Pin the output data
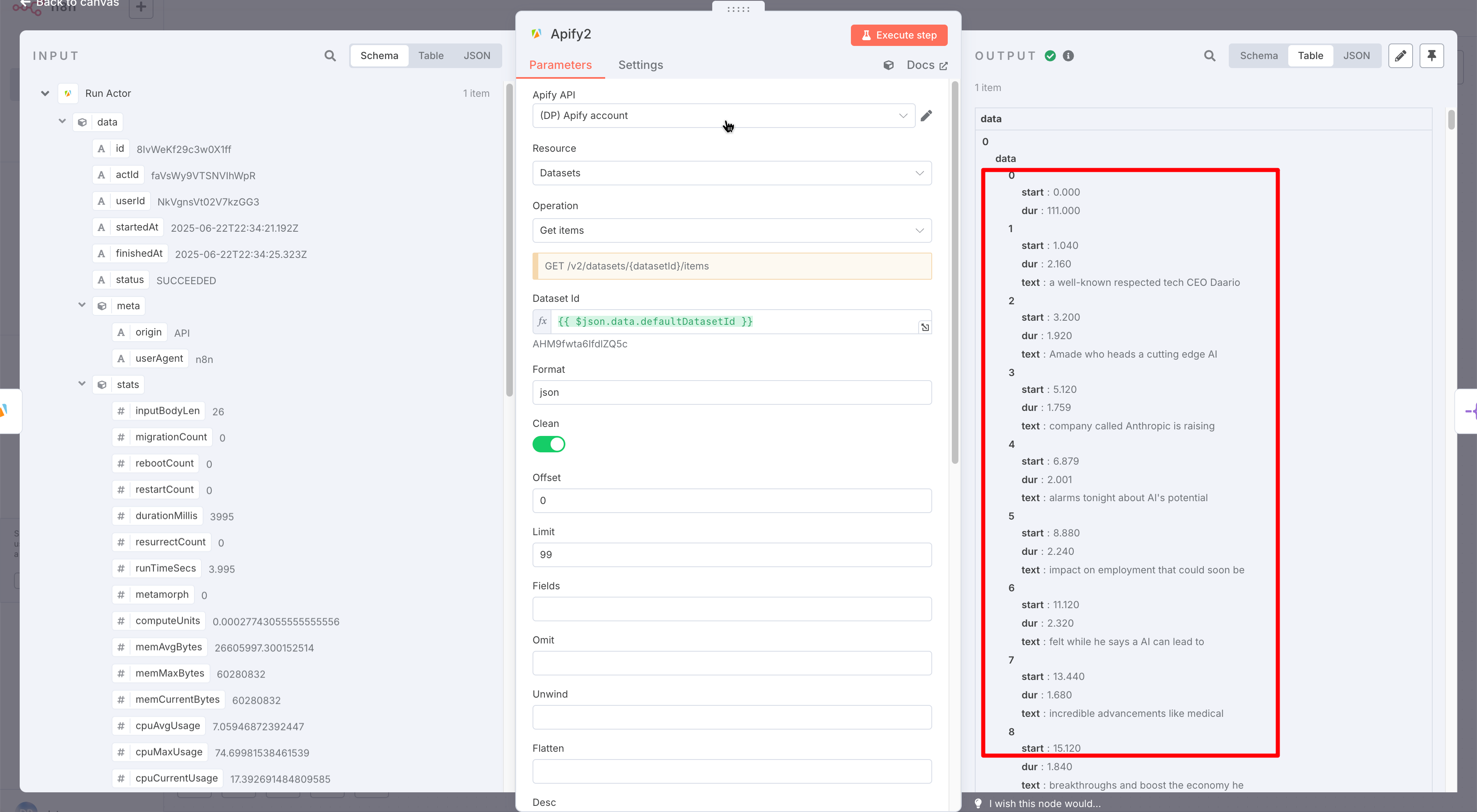 [1431, 56]
